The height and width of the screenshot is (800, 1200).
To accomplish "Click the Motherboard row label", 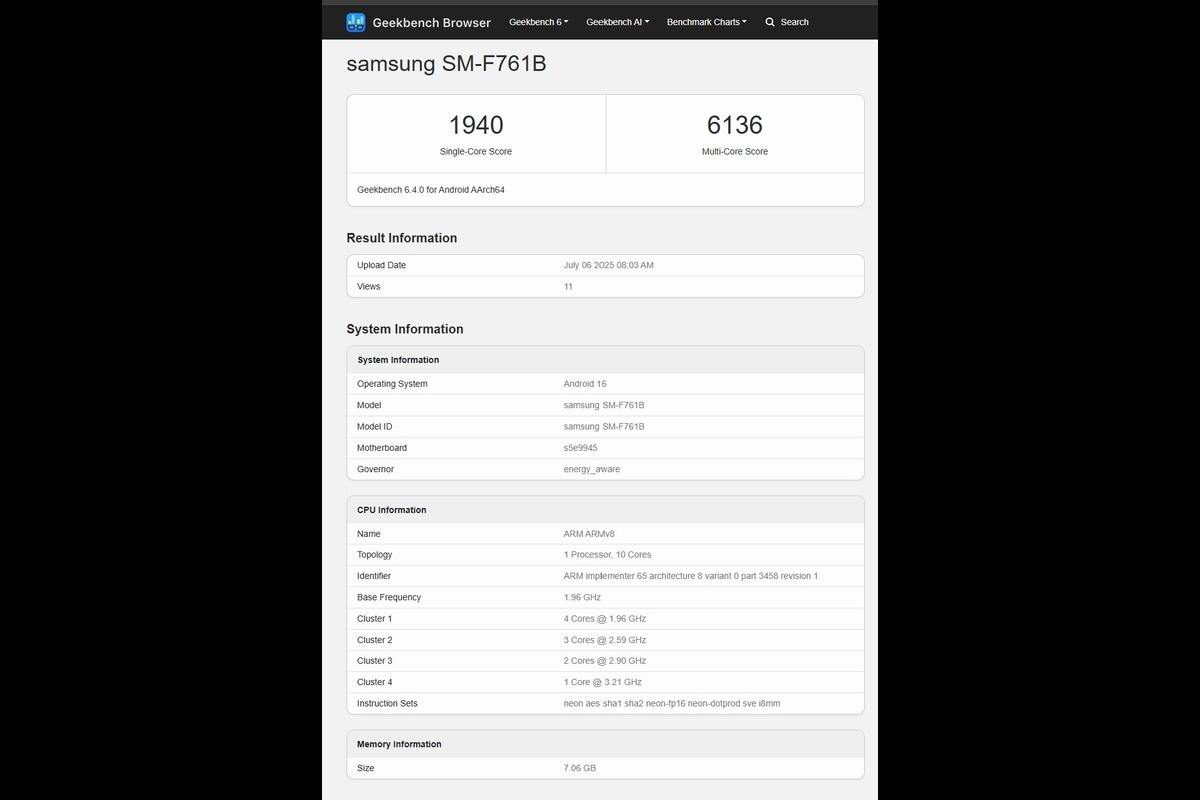I will click(x=382, y=448).
